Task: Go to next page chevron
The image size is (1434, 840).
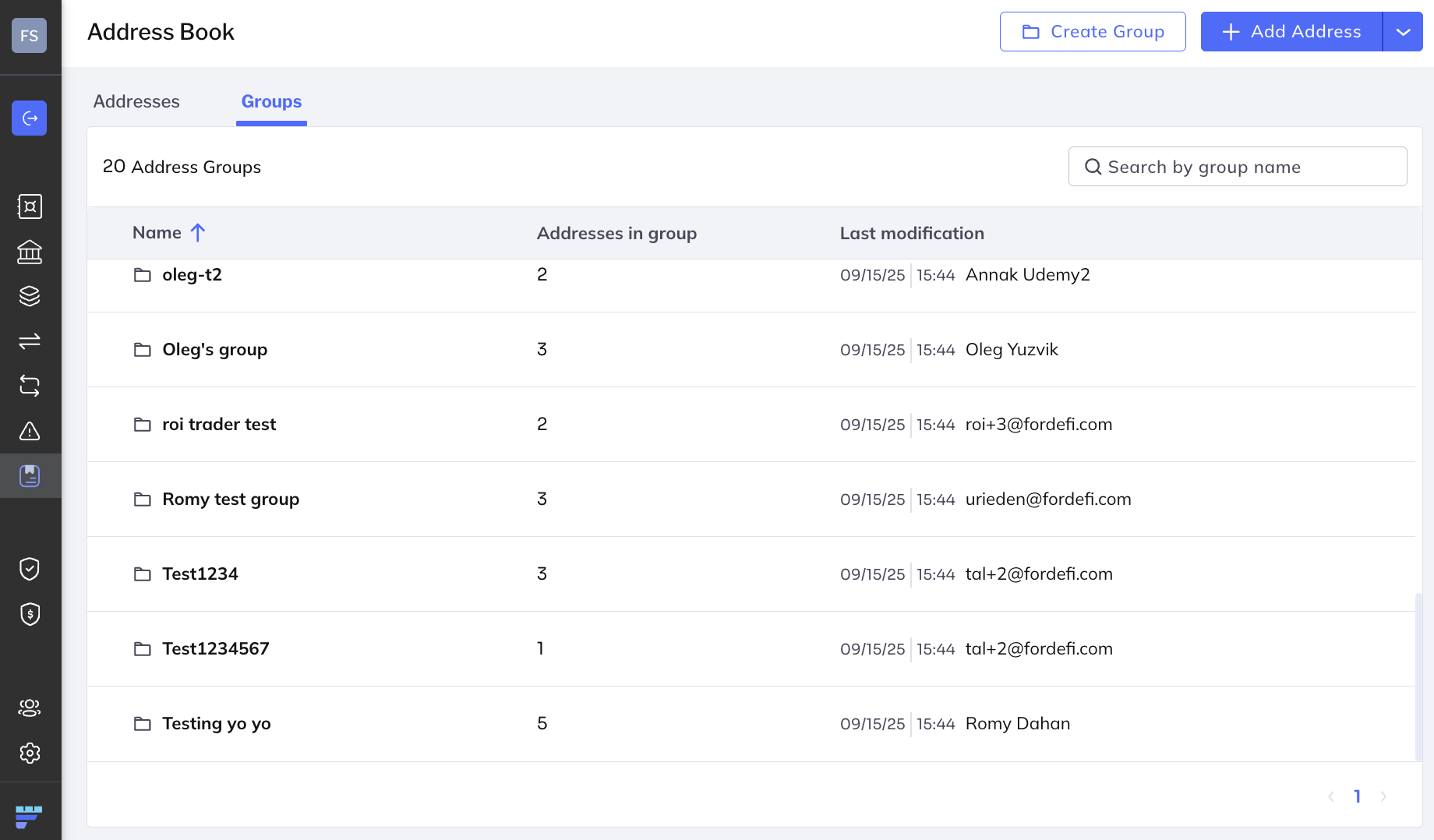Action: pos(1383,796)
